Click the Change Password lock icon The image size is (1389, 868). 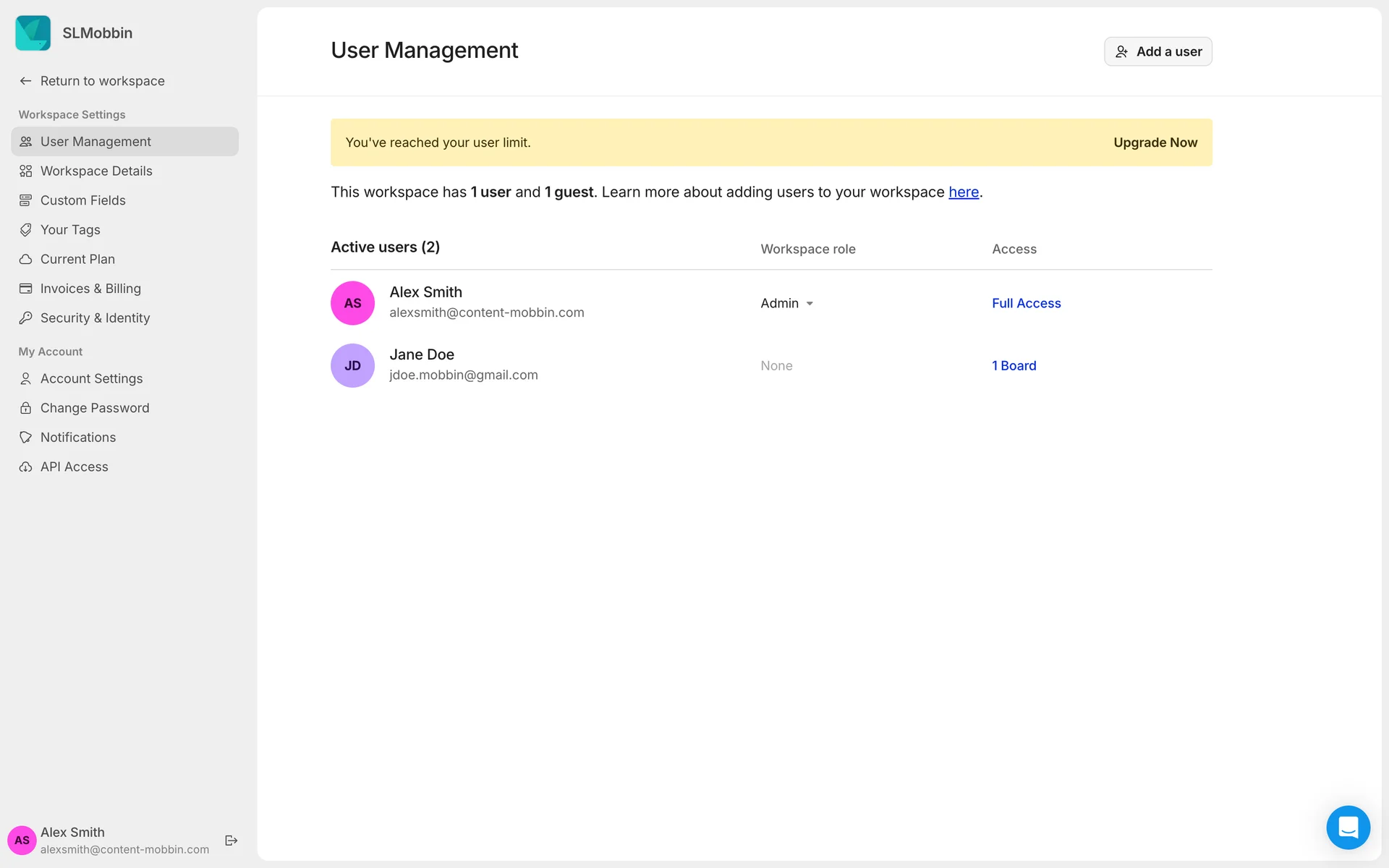pyautogui.click(x=26, y=408)
